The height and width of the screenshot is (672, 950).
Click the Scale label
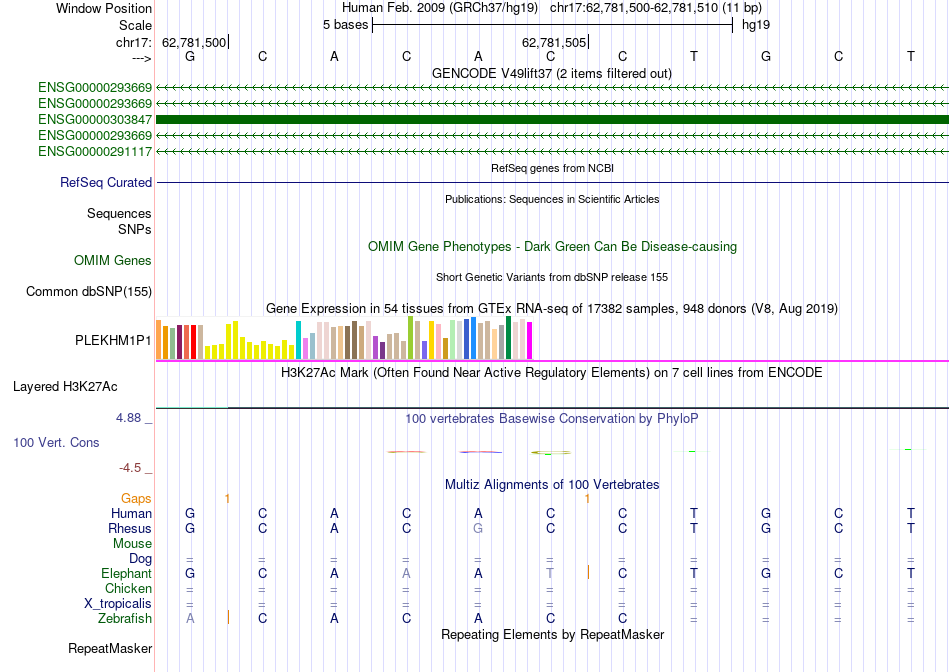click(135, 25)
